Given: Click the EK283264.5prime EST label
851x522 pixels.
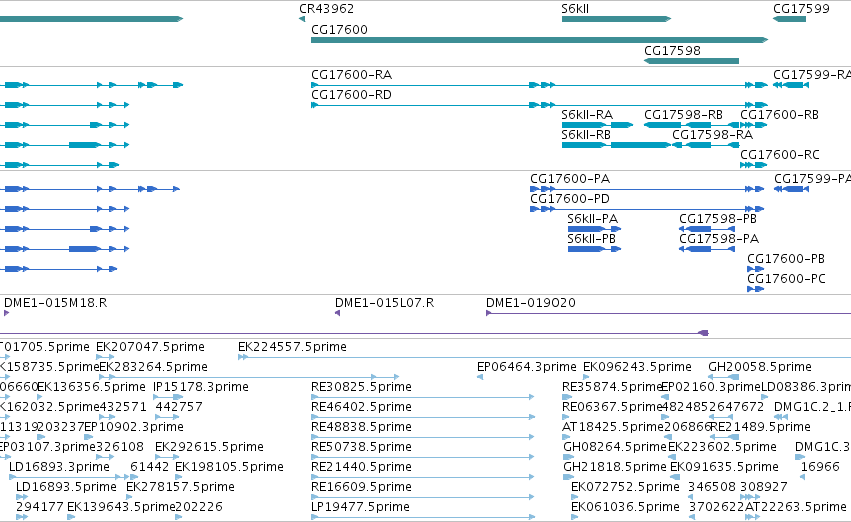Looking at the screenshot, I should tap(153, 367).
